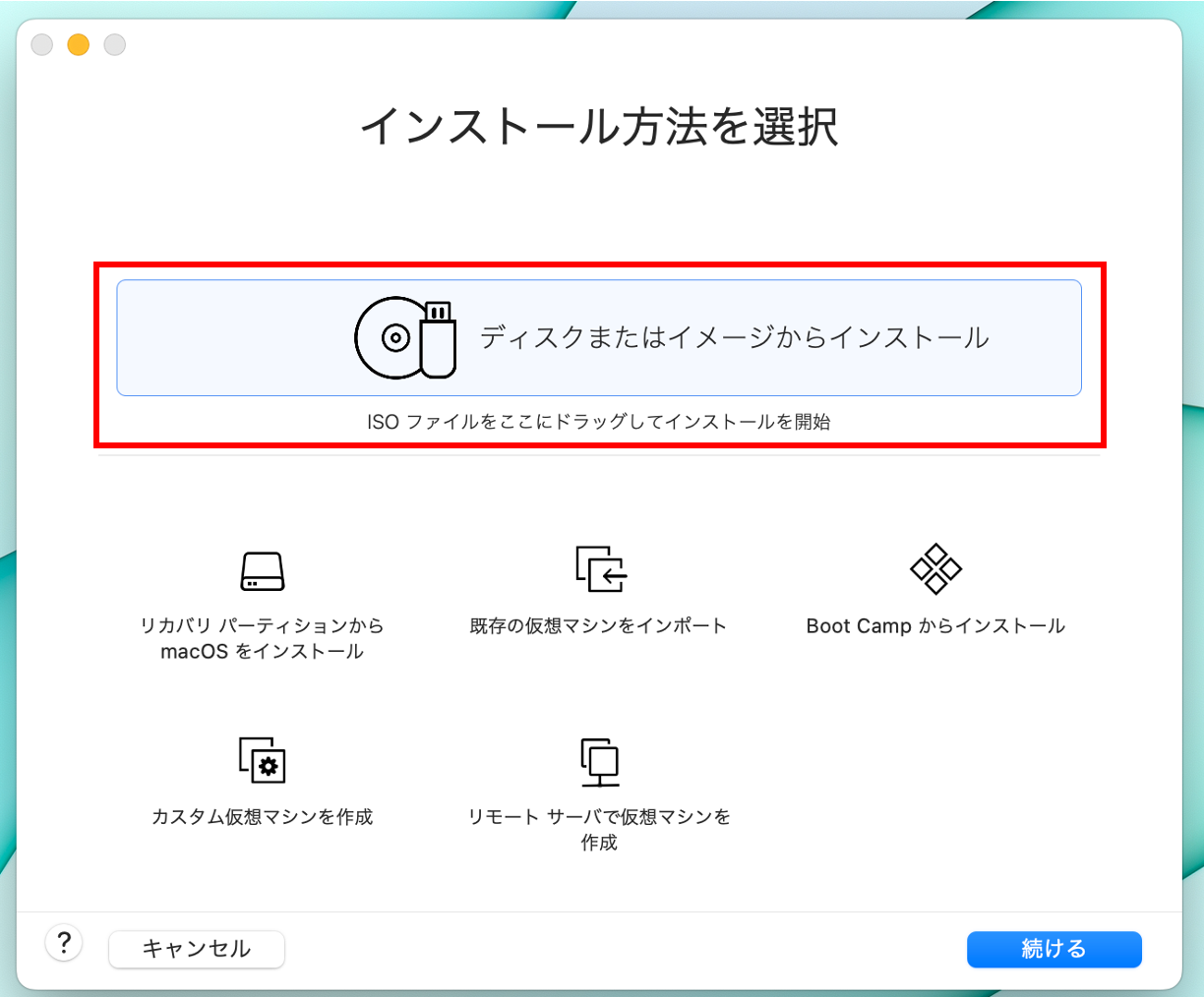
Task: Select the disc and USB drive icon
Action: pyautogui.click(x=405, y=337)
